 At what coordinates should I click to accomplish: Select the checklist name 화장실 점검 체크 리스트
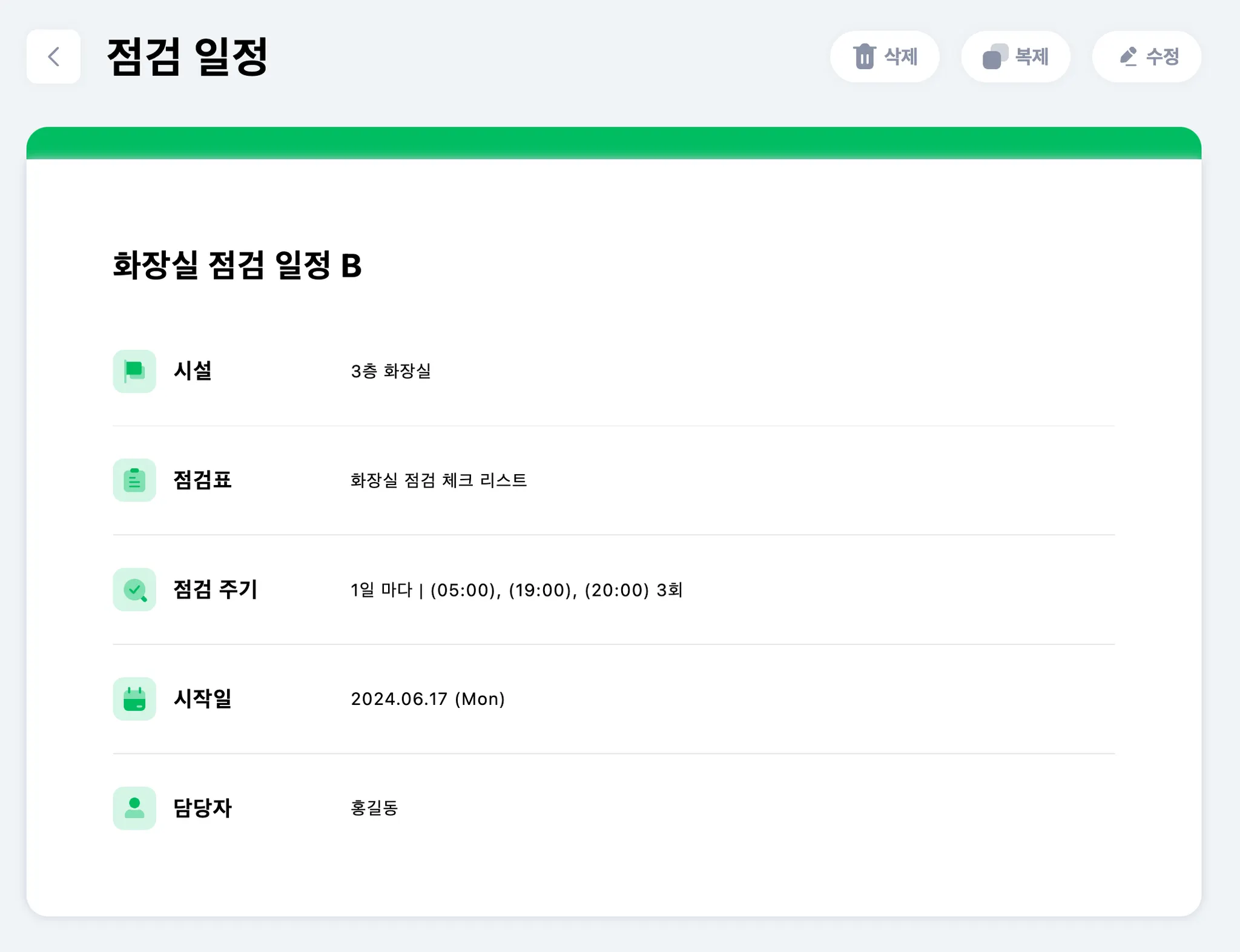438,480
